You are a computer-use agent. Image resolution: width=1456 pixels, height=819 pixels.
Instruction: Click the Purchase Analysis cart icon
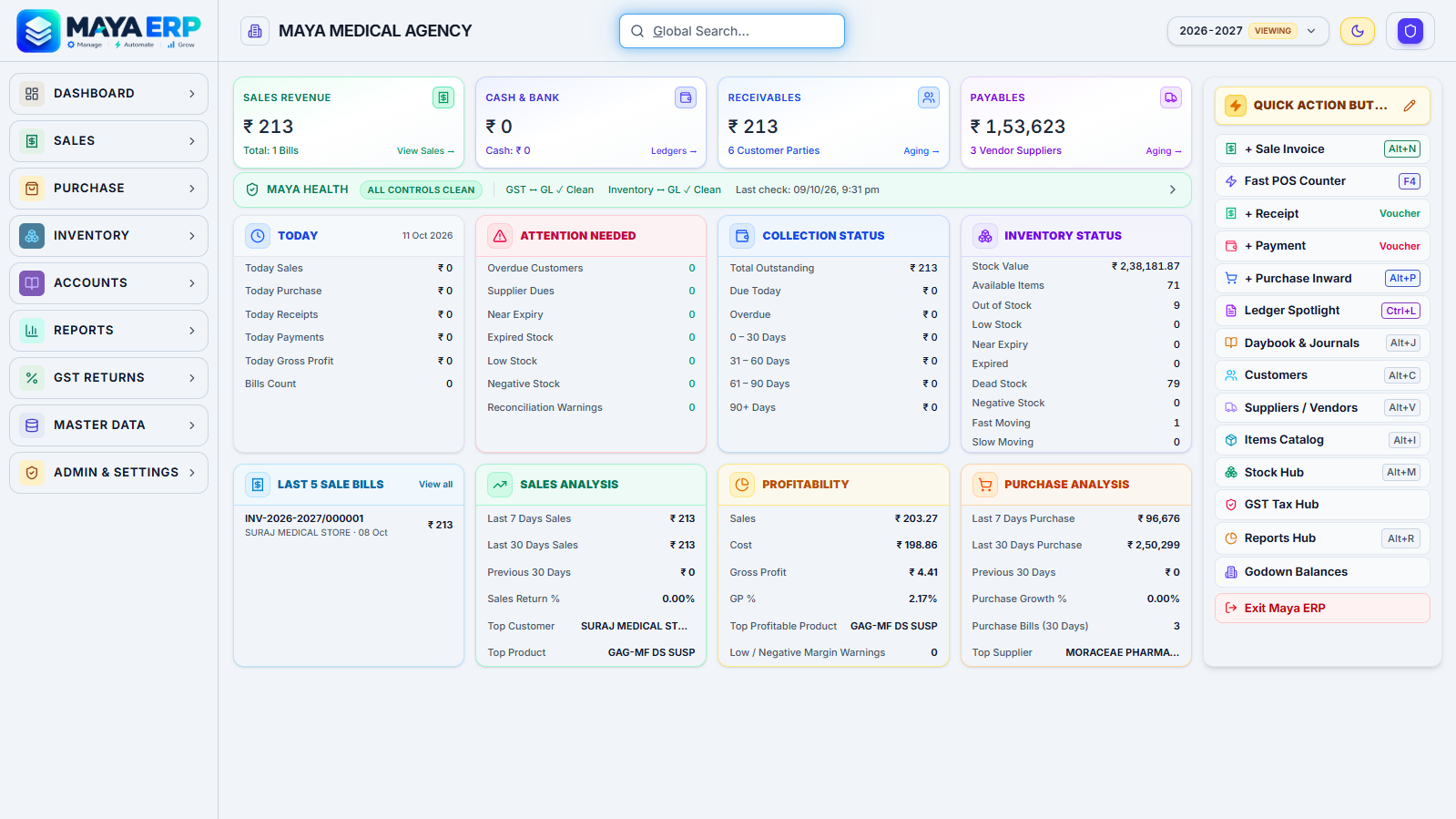(x=984, y=485)
